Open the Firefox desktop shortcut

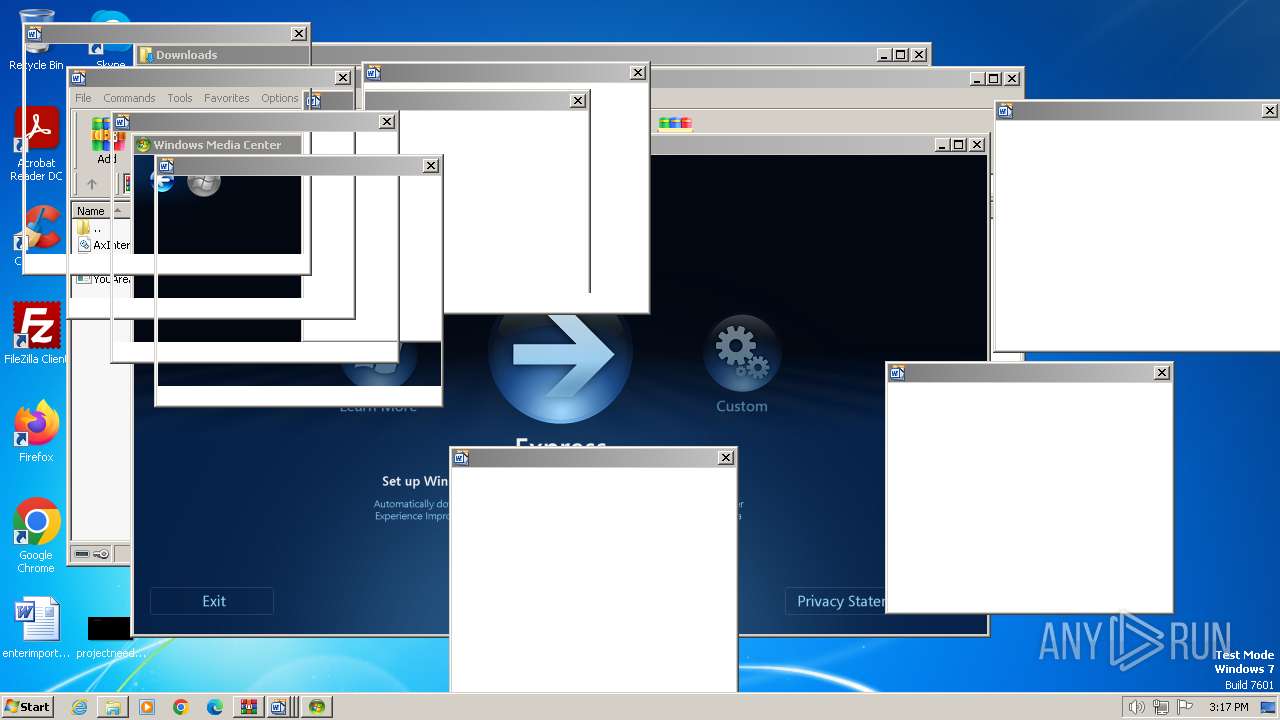[36, 432]
